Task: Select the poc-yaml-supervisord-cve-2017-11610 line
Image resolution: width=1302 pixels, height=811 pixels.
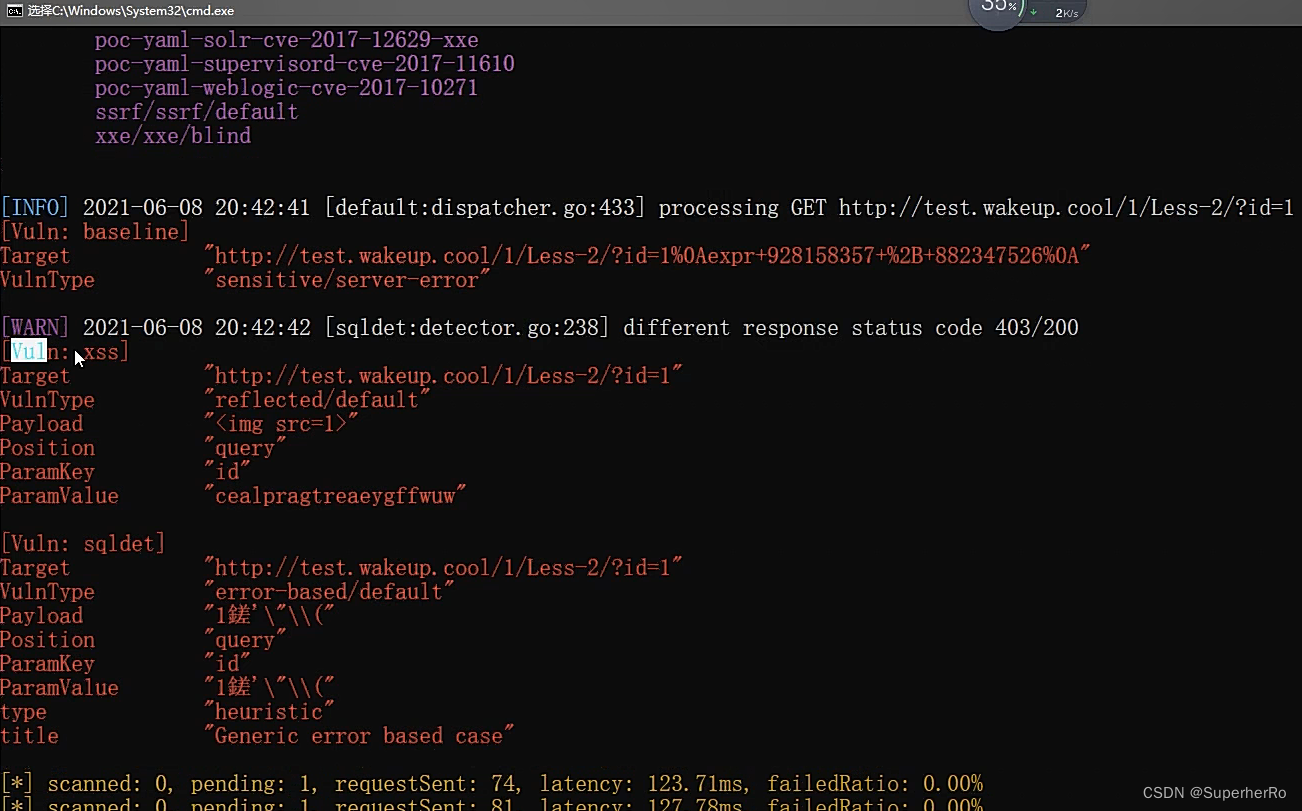Action: tap(305, 65)
